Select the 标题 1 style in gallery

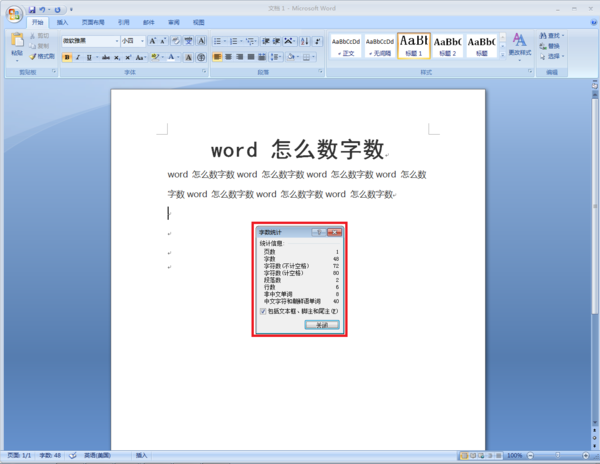414,46
